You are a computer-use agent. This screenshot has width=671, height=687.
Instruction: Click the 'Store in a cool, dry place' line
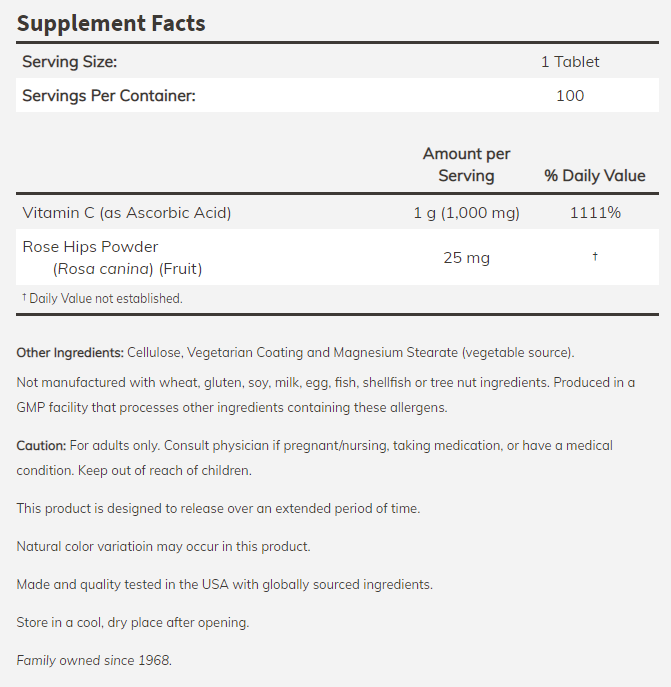tap(133, 622)
